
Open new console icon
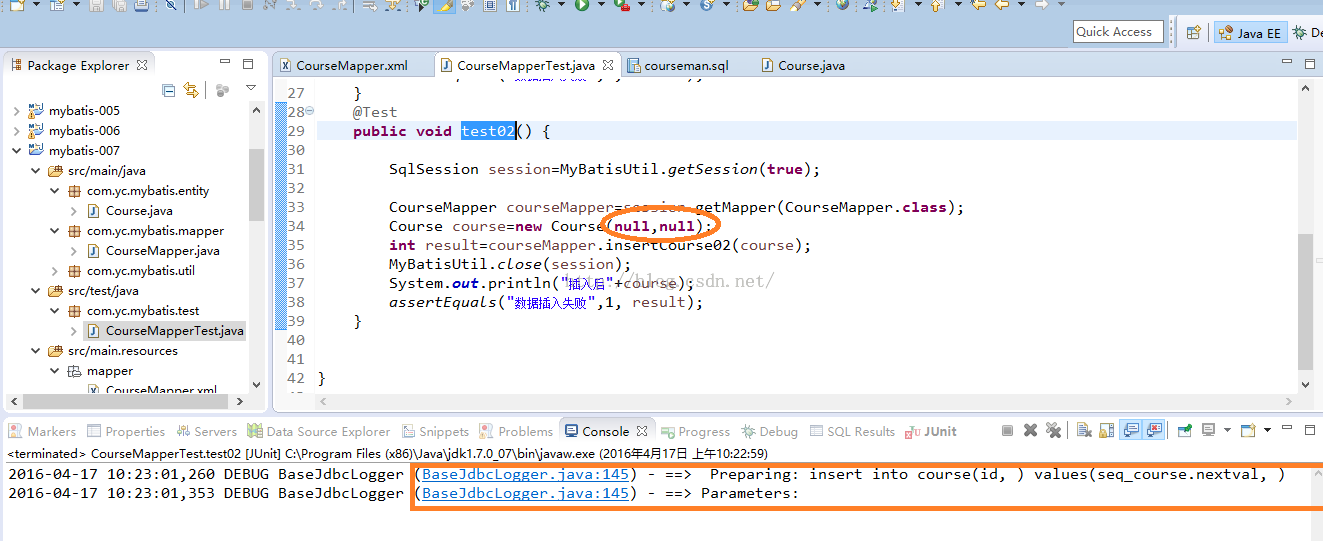coord(1247,431)
